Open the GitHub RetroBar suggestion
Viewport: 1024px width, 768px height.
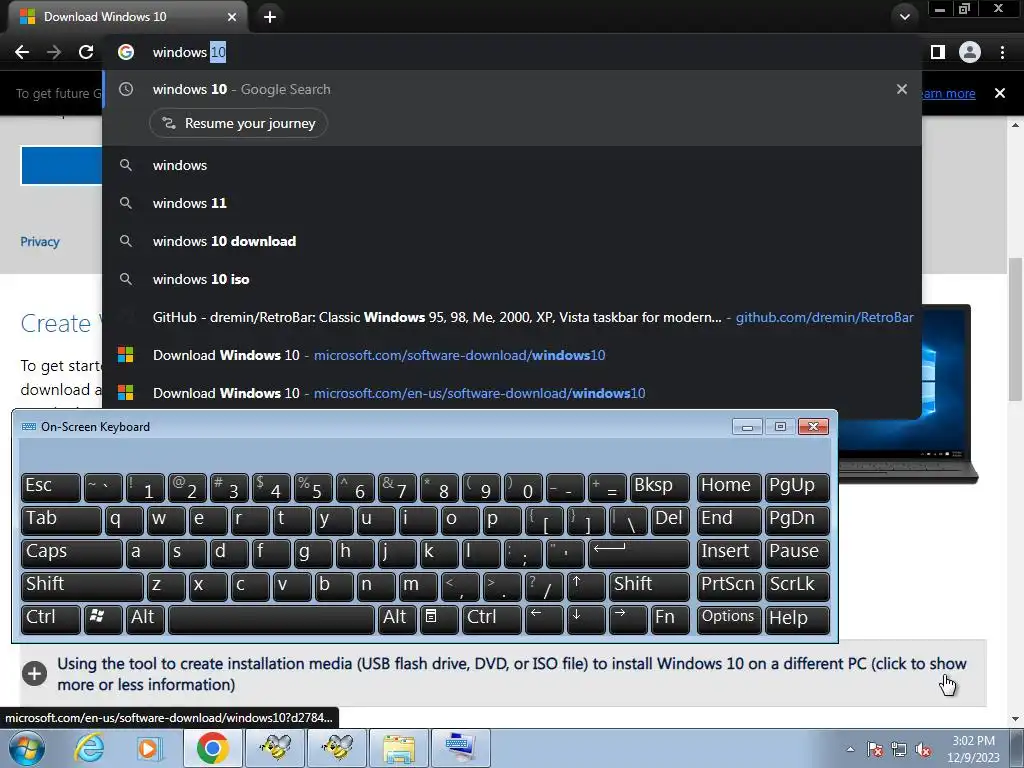click(512, 317)
